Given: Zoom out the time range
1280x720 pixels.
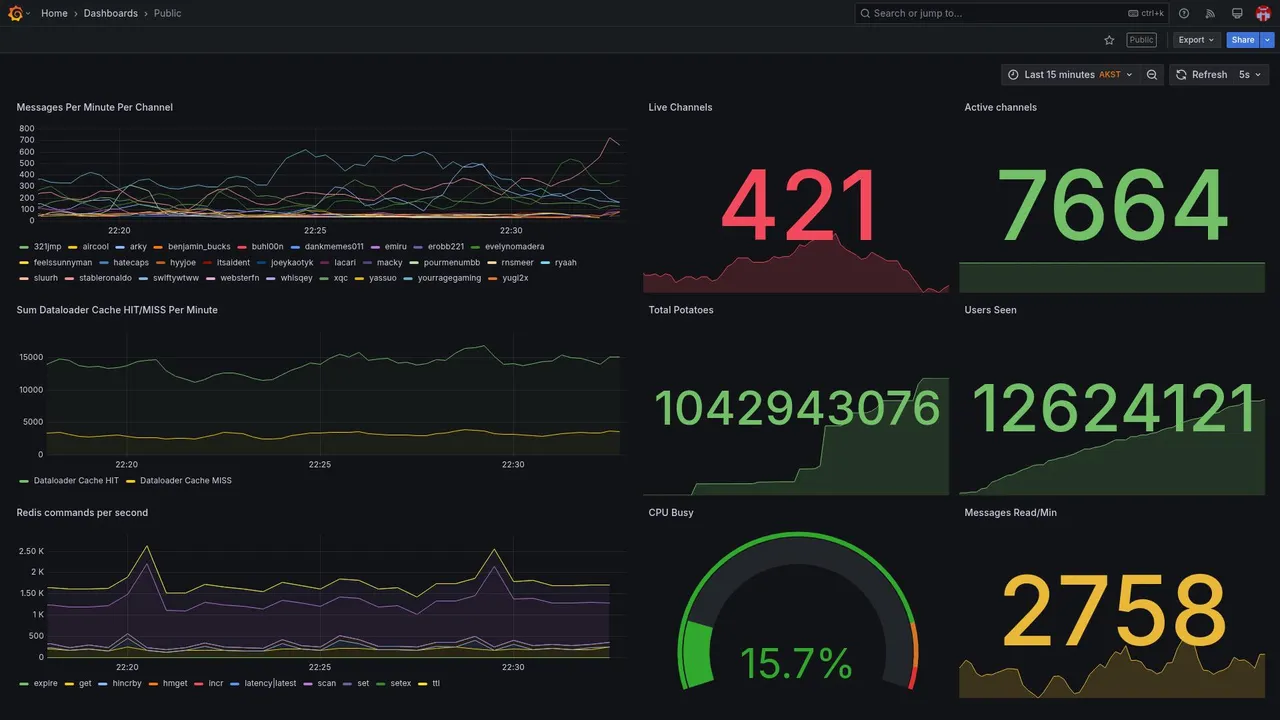Looking at the screenshot, I should pos(1152,75).
